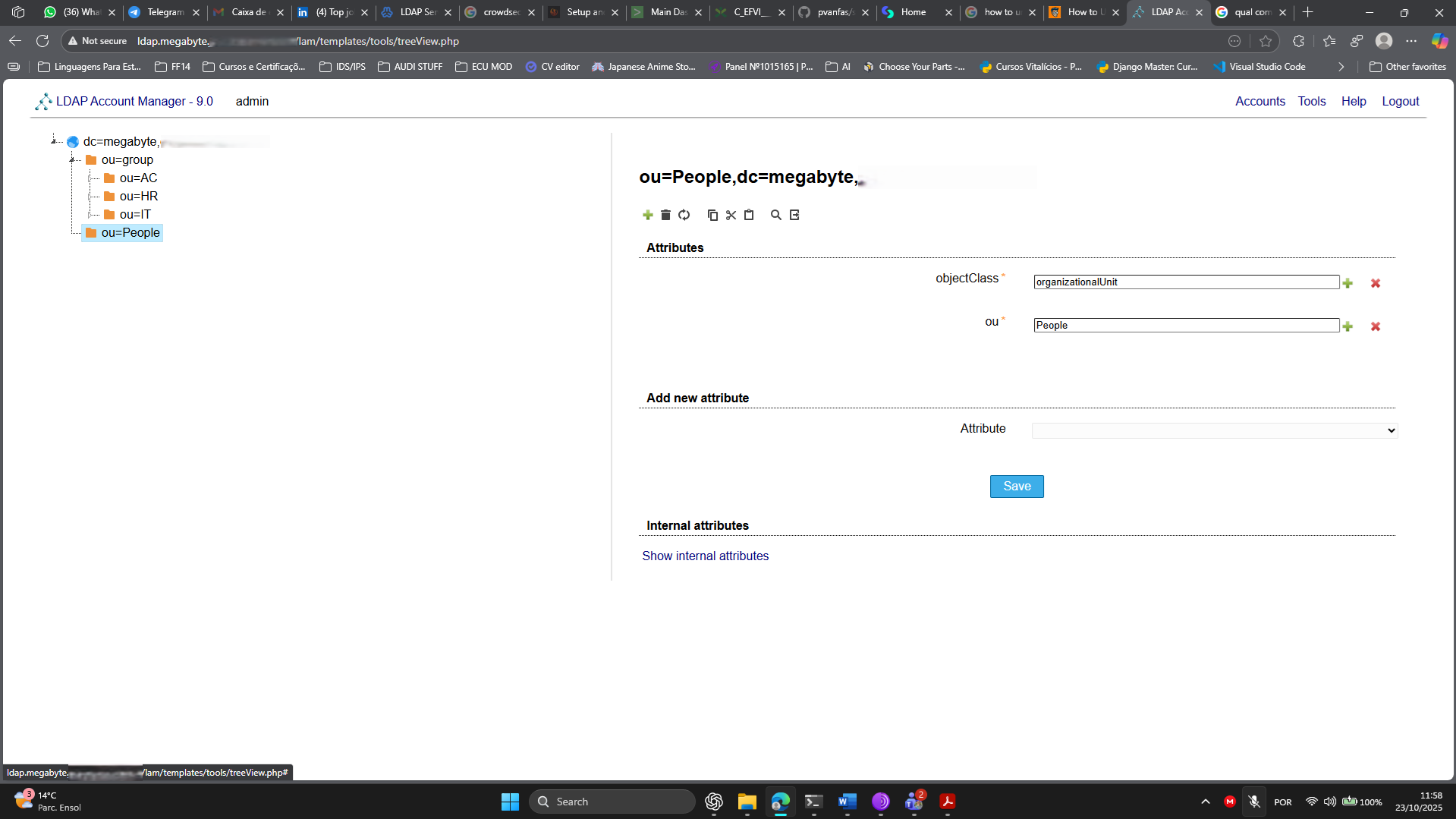
Task: Save the attribute changes
Action: (1016, 486)
